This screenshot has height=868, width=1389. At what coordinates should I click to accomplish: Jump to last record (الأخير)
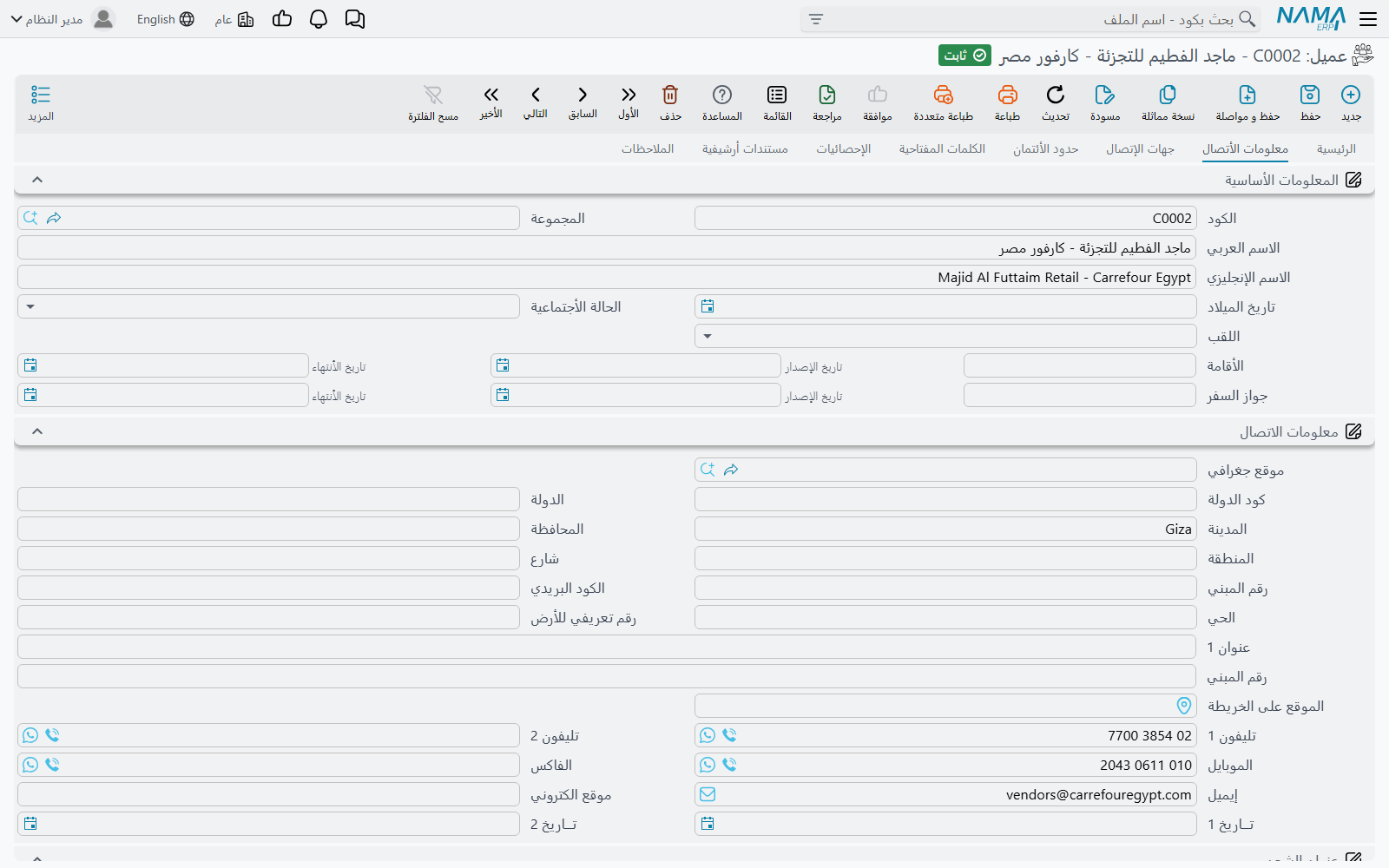click(x=491, y=95)
